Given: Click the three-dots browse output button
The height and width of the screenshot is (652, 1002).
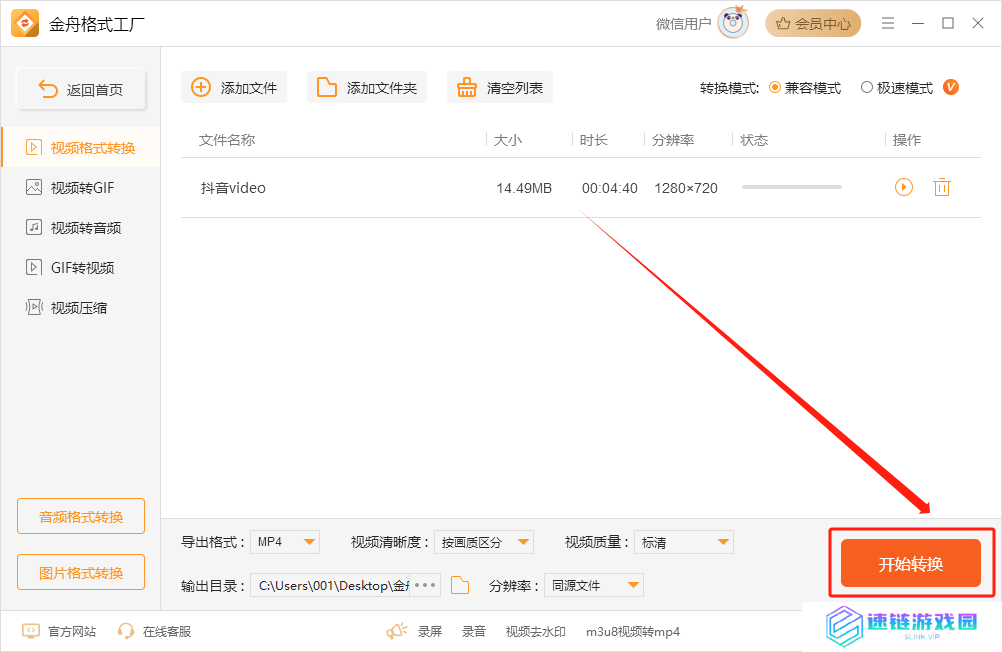Looking at the screenshot, I should [425, 585].
